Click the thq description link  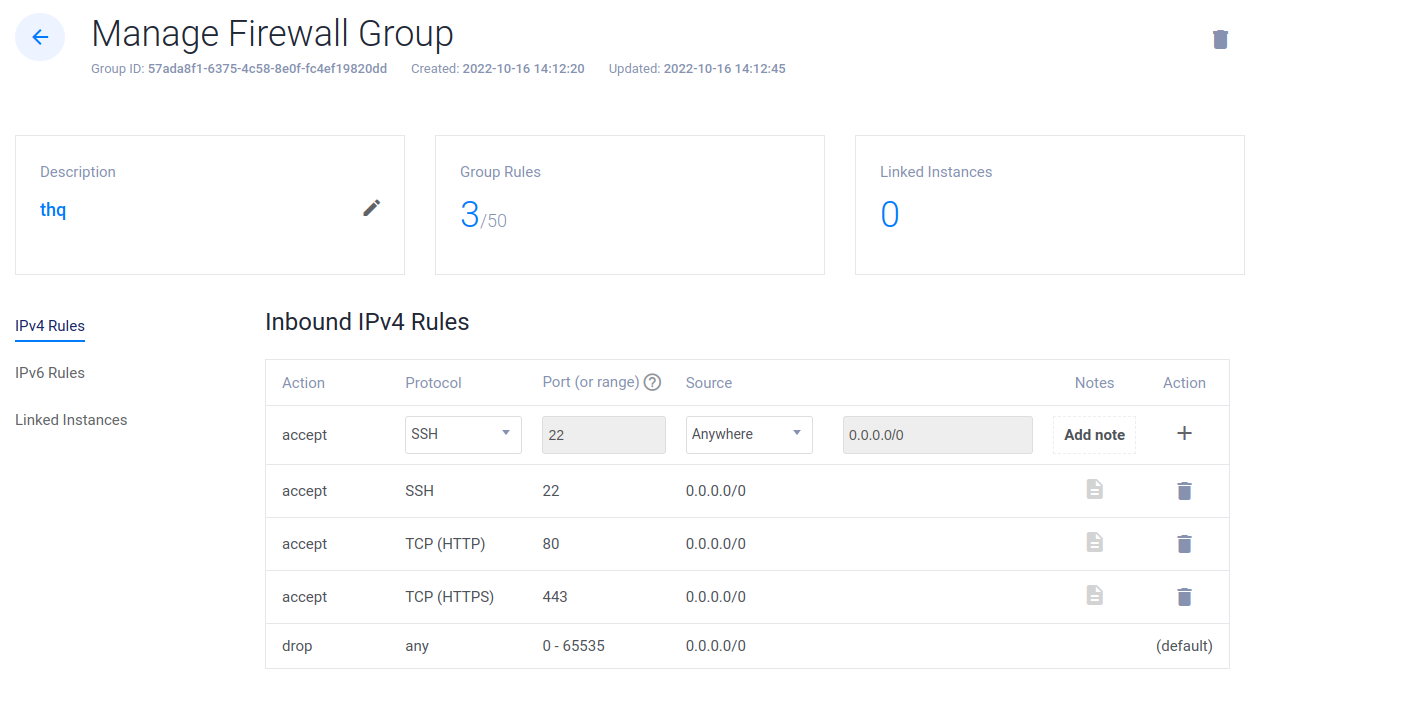(x=53, y=210)
